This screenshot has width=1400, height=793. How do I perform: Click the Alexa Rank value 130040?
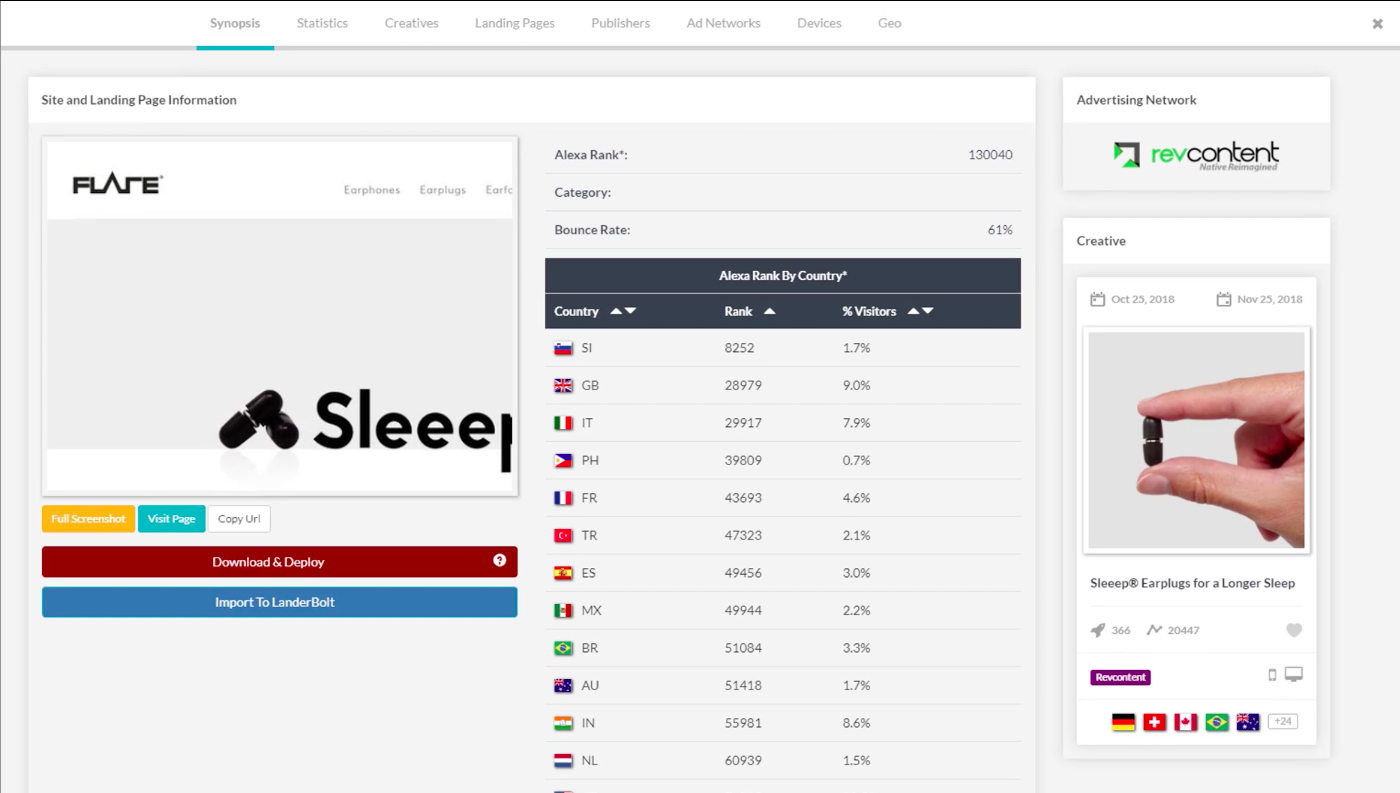point(990,155)
